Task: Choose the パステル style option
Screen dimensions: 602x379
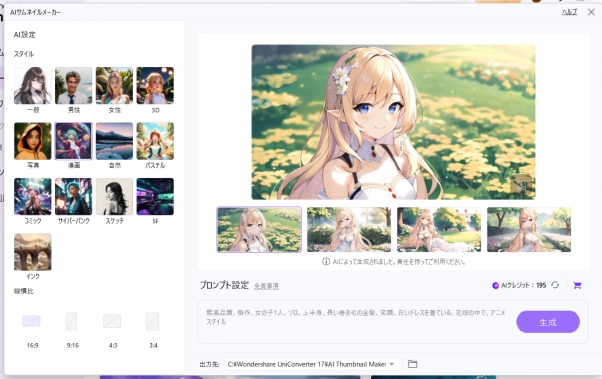Action: tap(155, 141)
